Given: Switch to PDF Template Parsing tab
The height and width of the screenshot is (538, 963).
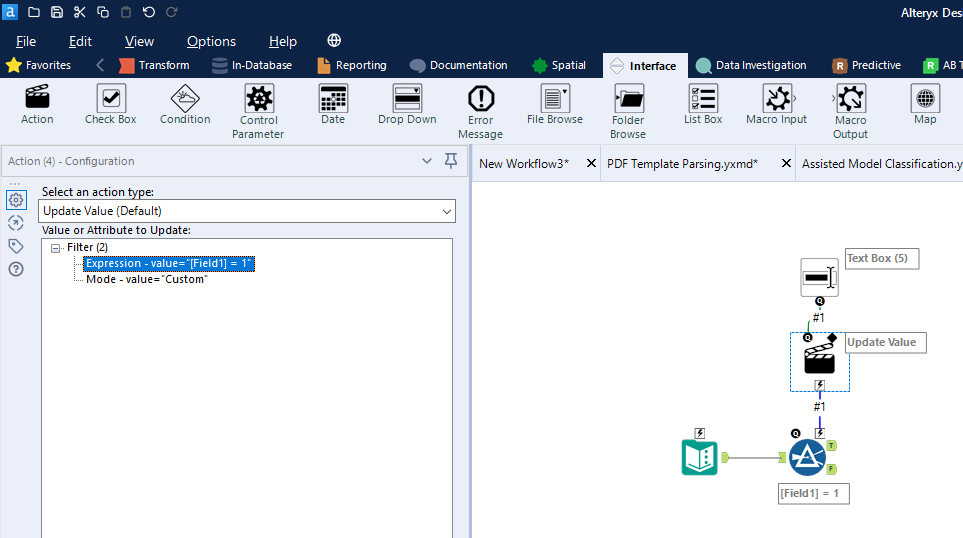Looking at the screenshot, I should point(682,163).
